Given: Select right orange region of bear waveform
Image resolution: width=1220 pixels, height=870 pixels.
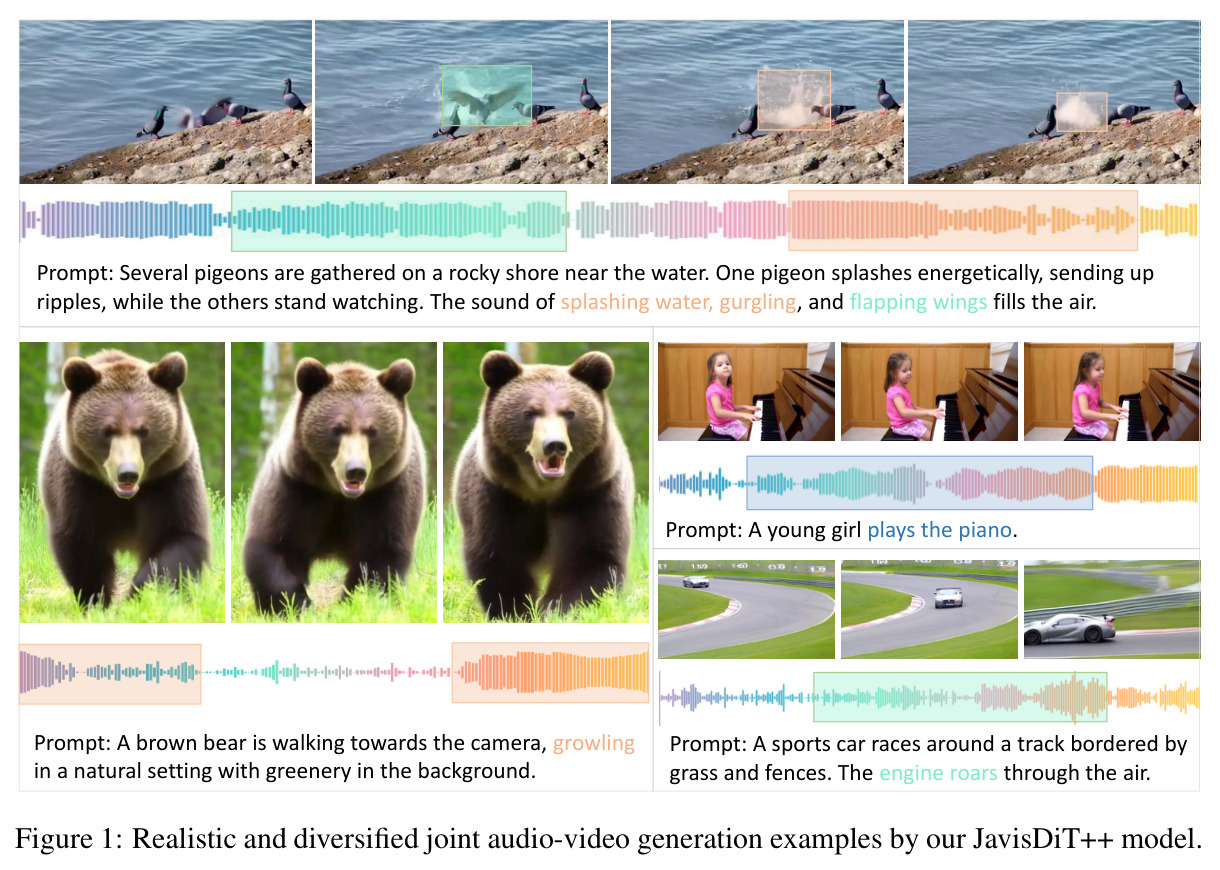Looking at the screenshot, I should tap(550, 674).
